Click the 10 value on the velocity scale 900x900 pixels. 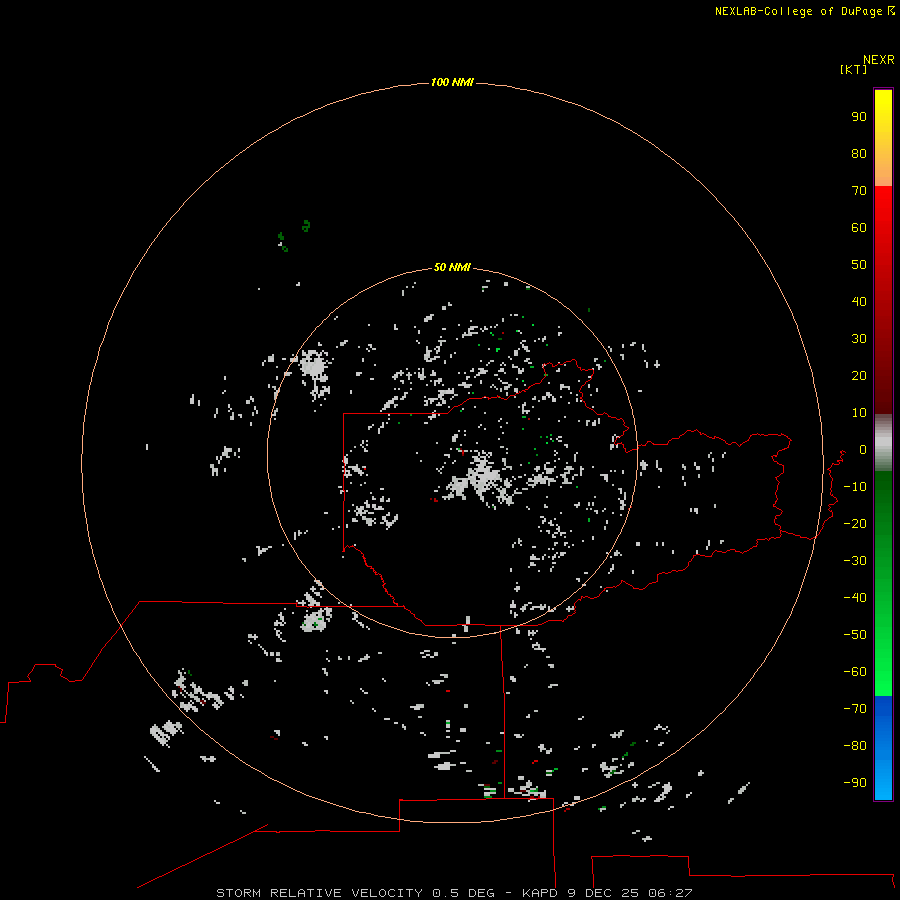click(859, 413)
